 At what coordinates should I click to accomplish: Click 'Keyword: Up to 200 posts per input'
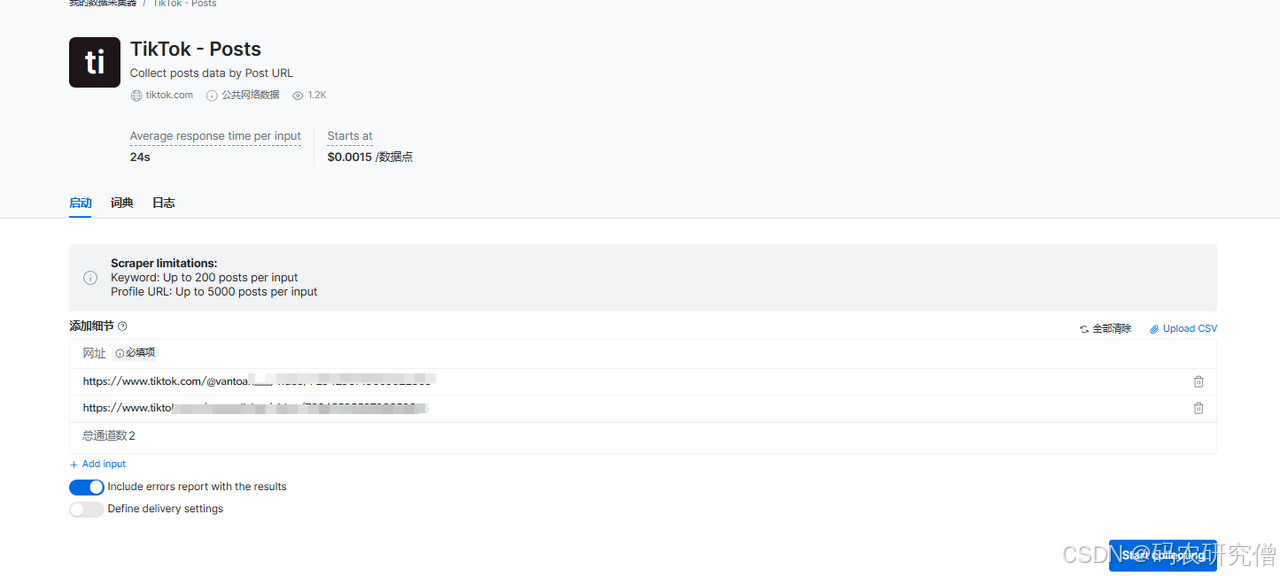pos(204,278)
